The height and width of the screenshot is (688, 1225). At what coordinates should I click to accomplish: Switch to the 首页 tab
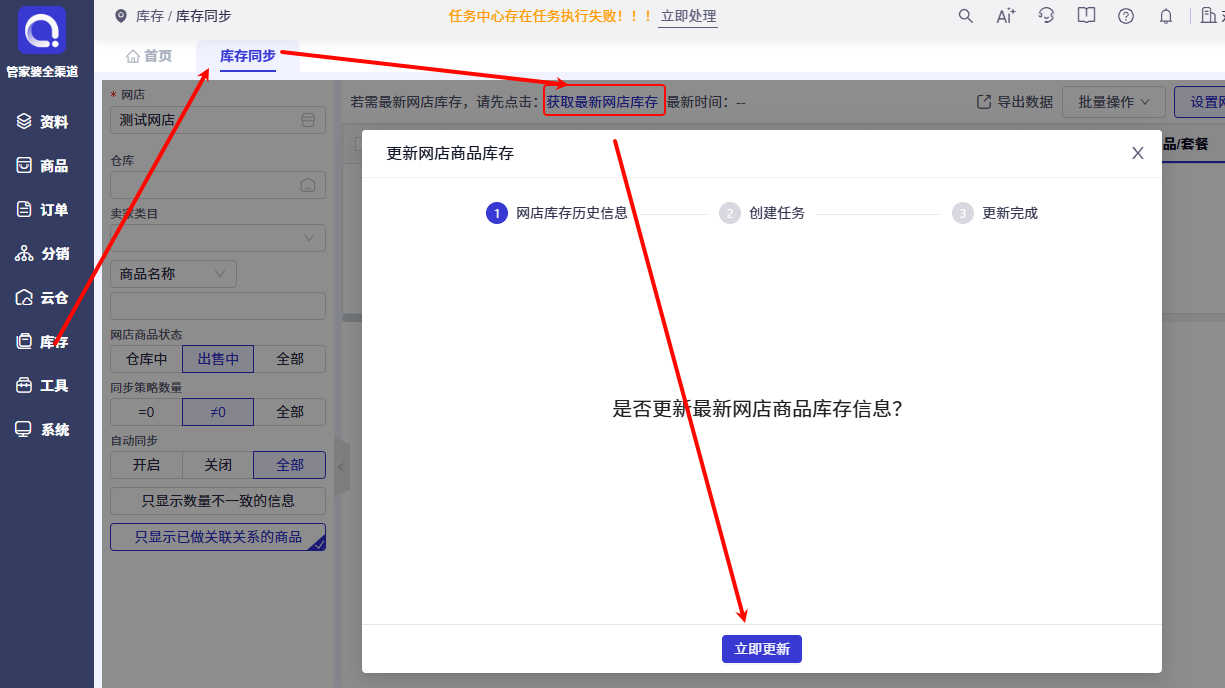pyautogui.click(x=149, y=56)
